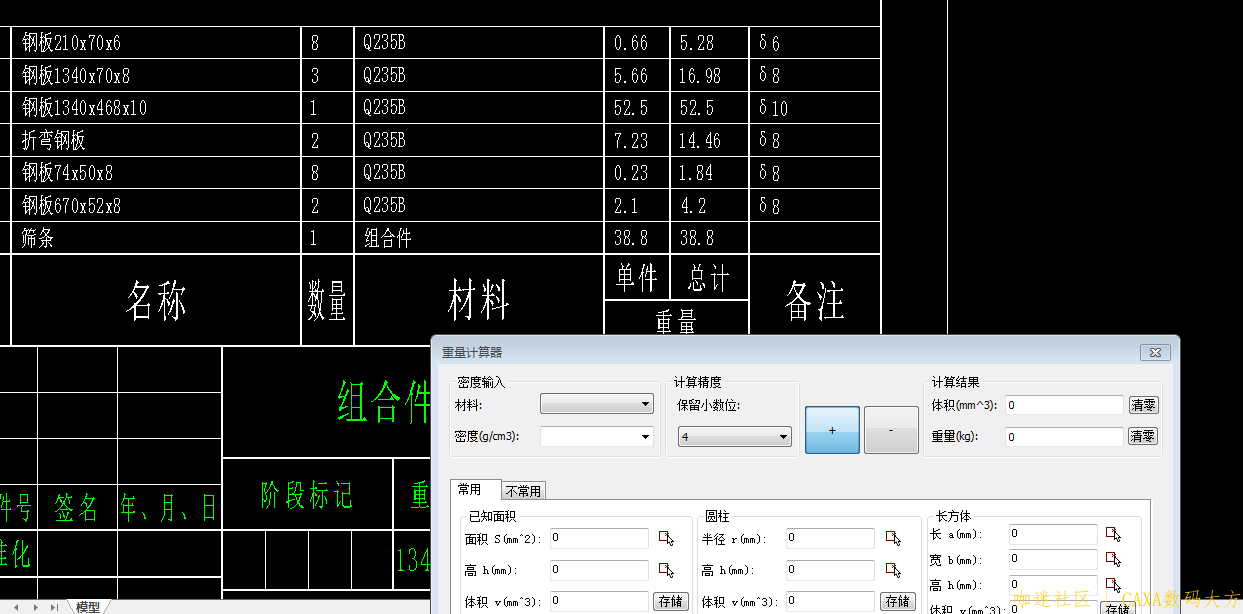Click 存储 under 长方体 volume
The image size is (1243, 614).
tap(1116, 608)
